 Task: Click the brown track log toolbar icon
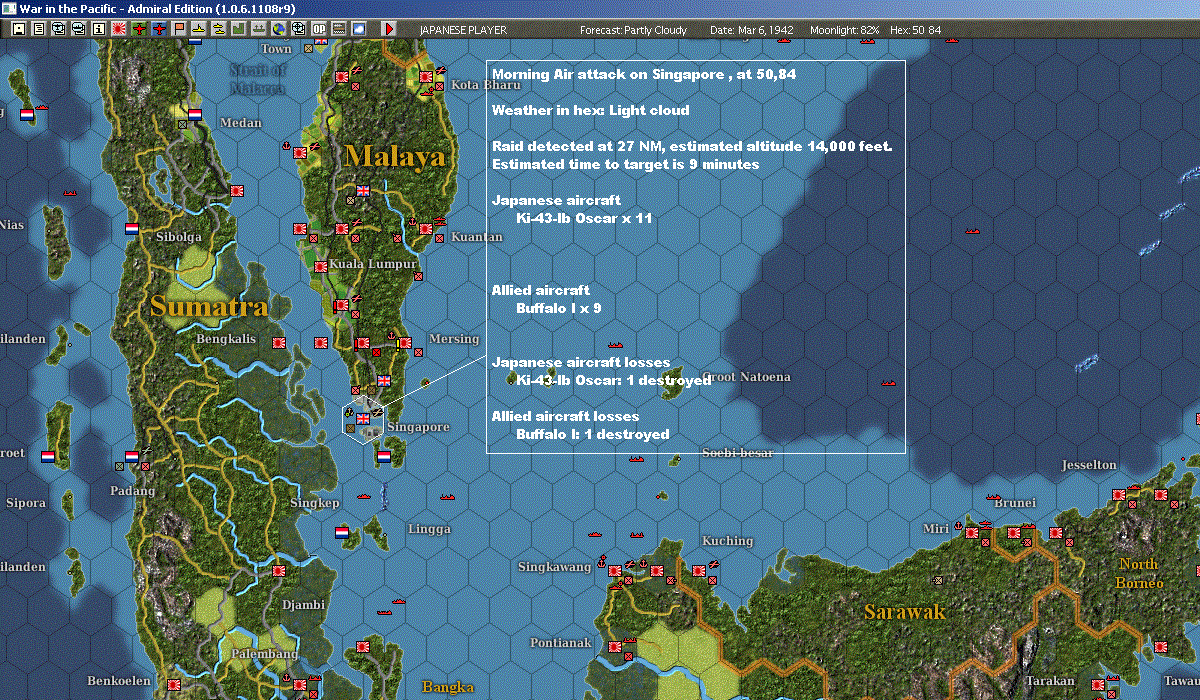339,29
